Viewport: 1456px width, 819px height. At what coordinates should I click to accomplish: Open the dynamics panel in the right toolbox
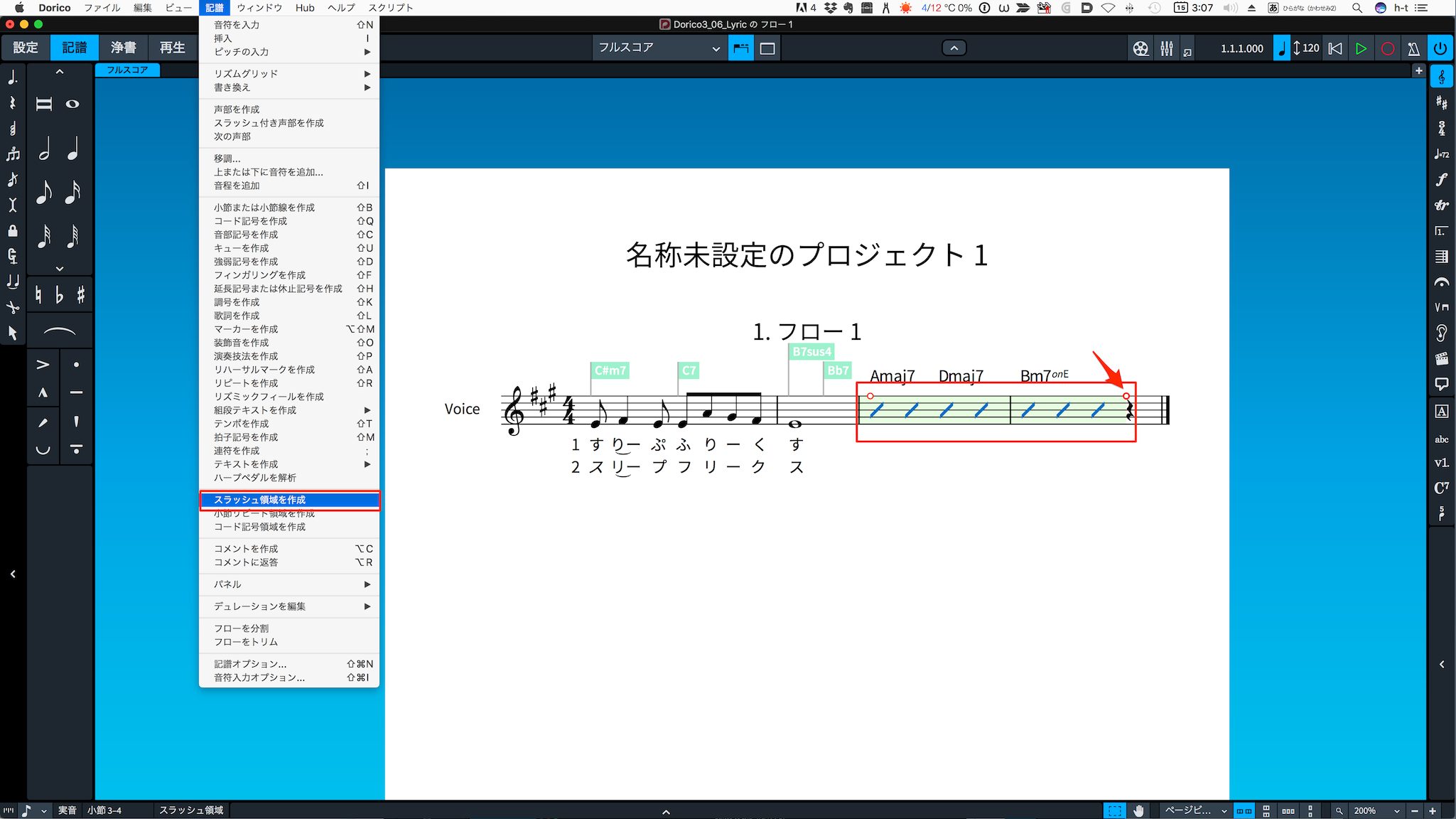coord(1441,180)
